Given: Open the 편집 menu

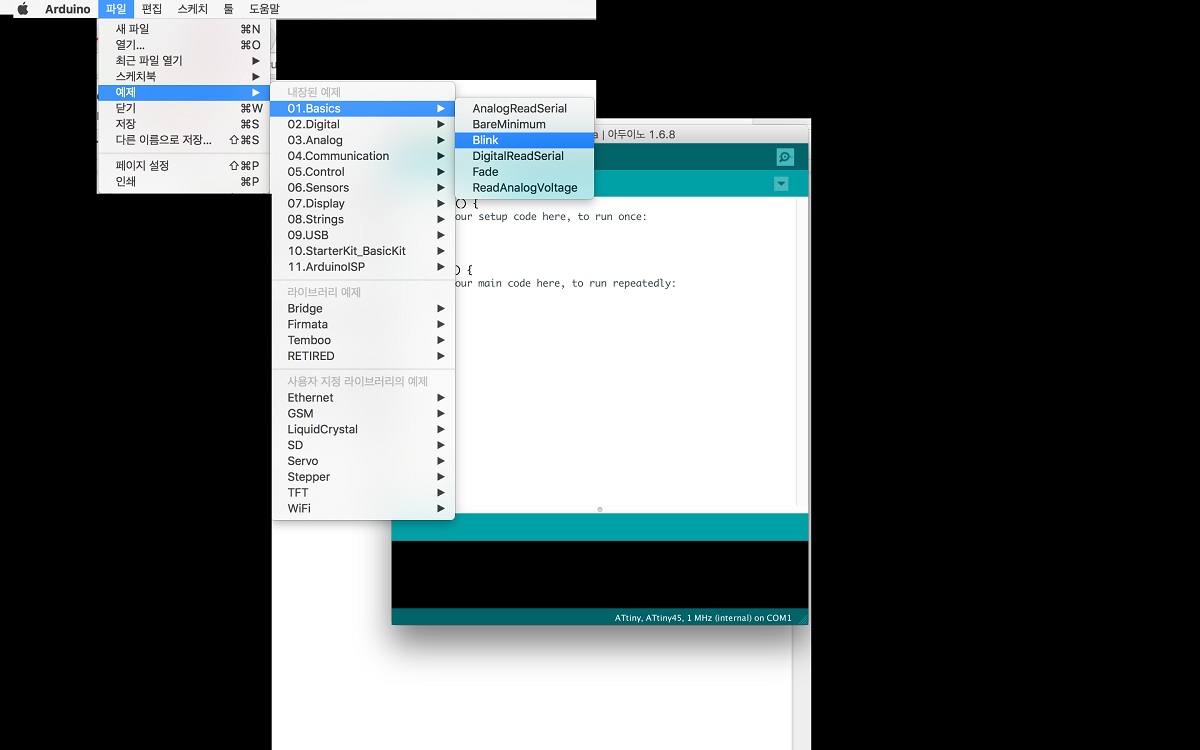Looking at the screenshot, I should pos(152,9).
